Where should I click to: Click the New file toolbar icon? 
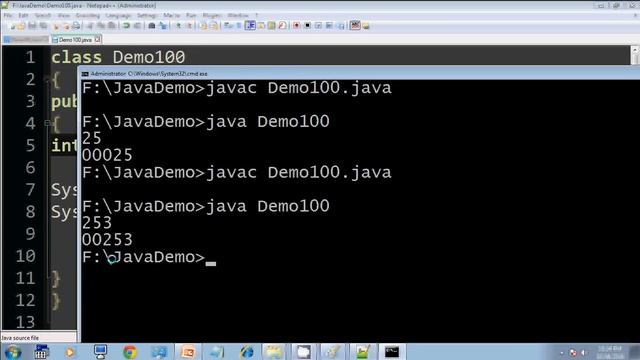(11, 26)
